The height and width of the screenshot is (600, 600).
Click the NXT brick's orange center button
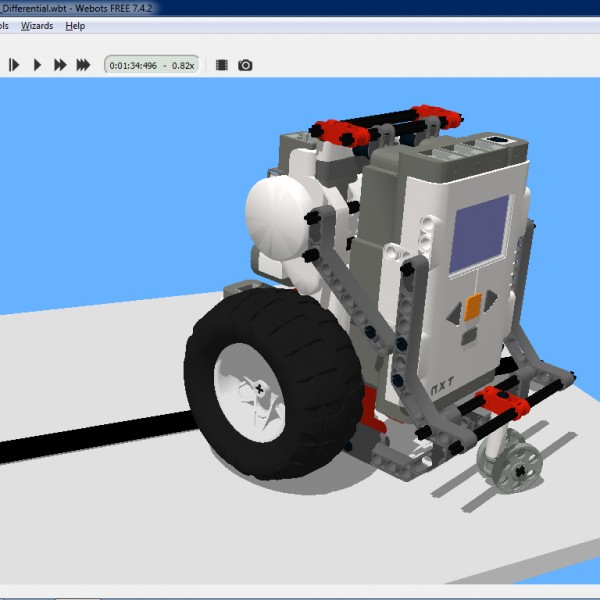click(473, 307)
